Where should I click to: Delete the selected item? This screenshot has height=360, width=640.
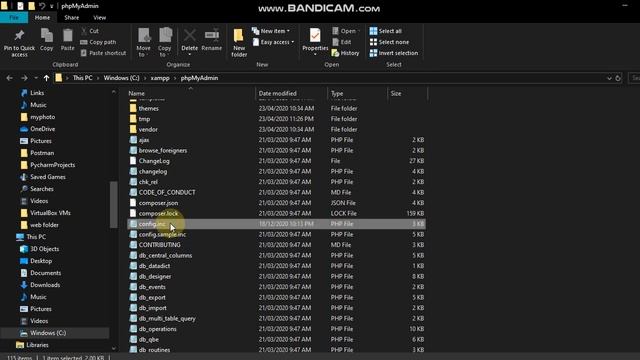click(189, 41)
